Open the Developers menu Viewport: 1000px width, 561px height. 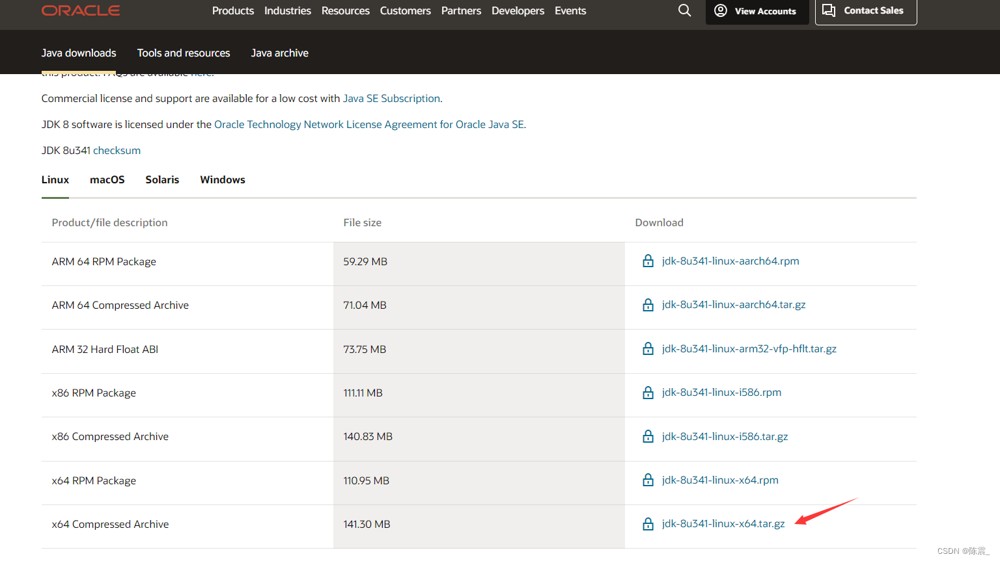pyautogui.click(x=518, y=11)
